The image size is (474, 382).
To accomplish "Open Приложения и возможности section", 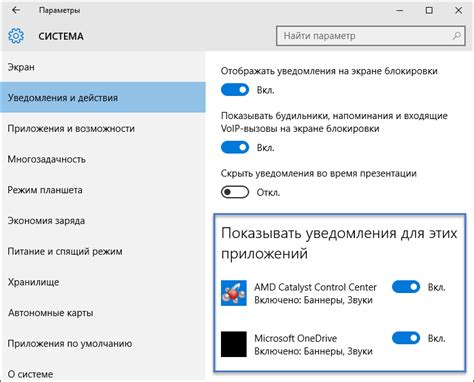I will click(103, 129).
